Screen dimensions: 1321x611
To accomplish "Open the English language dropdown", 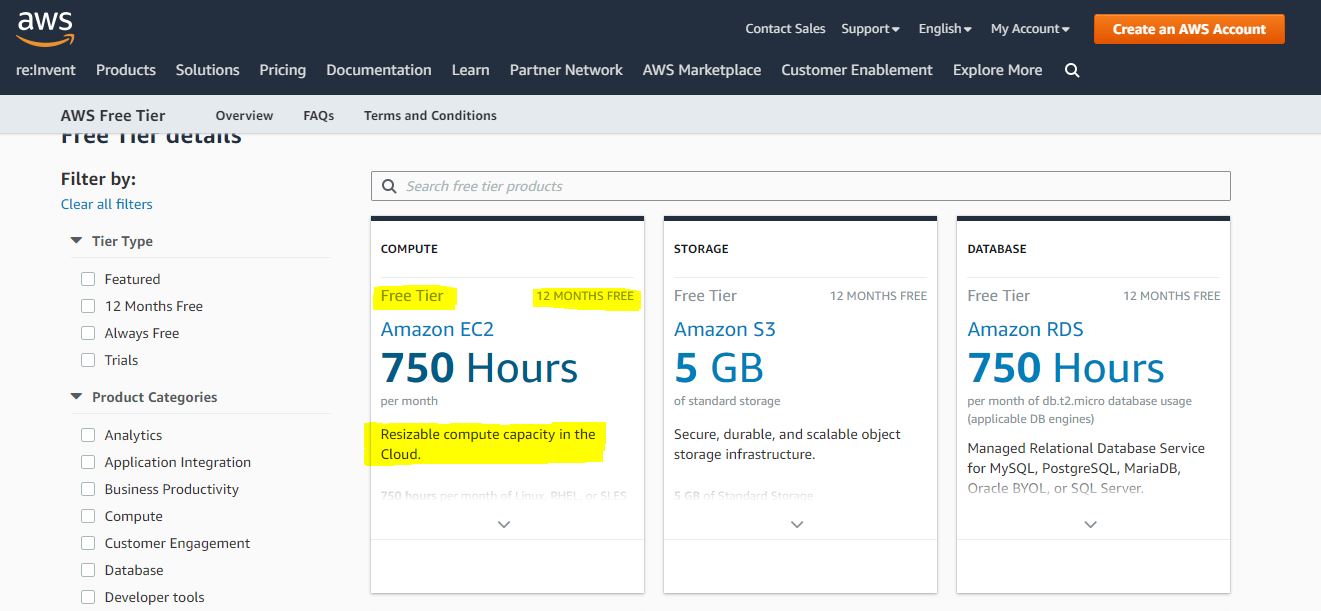I will [945, 29].
